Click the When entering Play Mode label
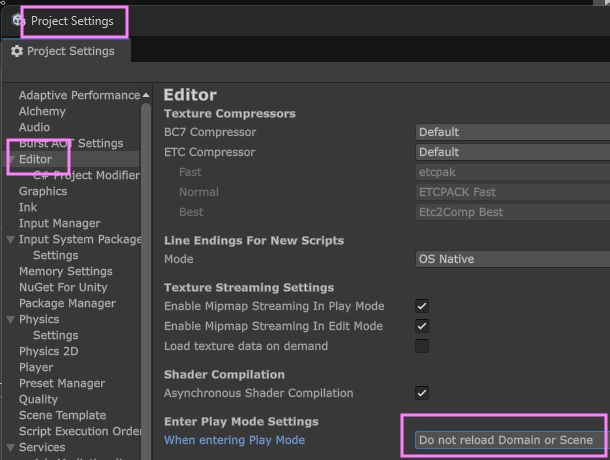Image resolution: width=610 pixels, height=460 pixels. (235, 440)
